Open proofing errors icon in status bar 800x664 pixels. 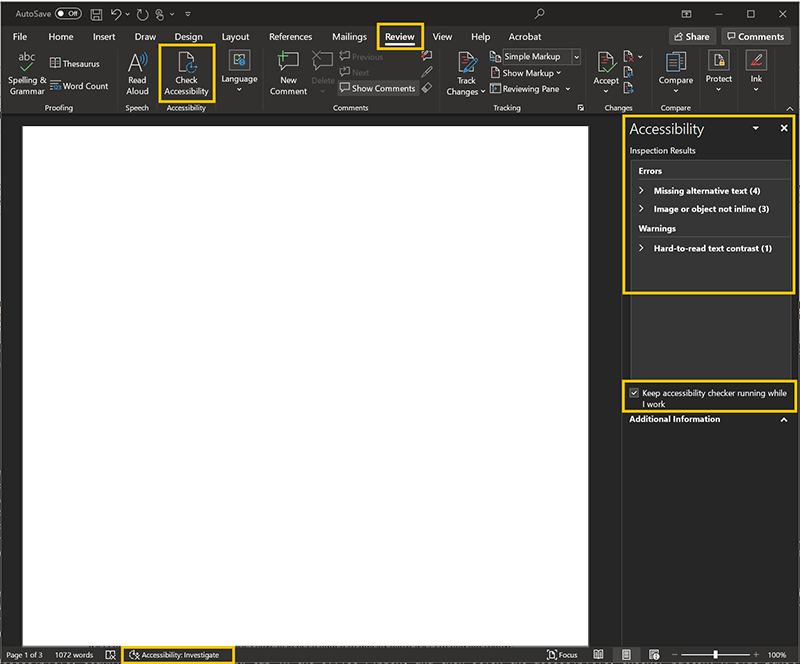coord(110,655)
